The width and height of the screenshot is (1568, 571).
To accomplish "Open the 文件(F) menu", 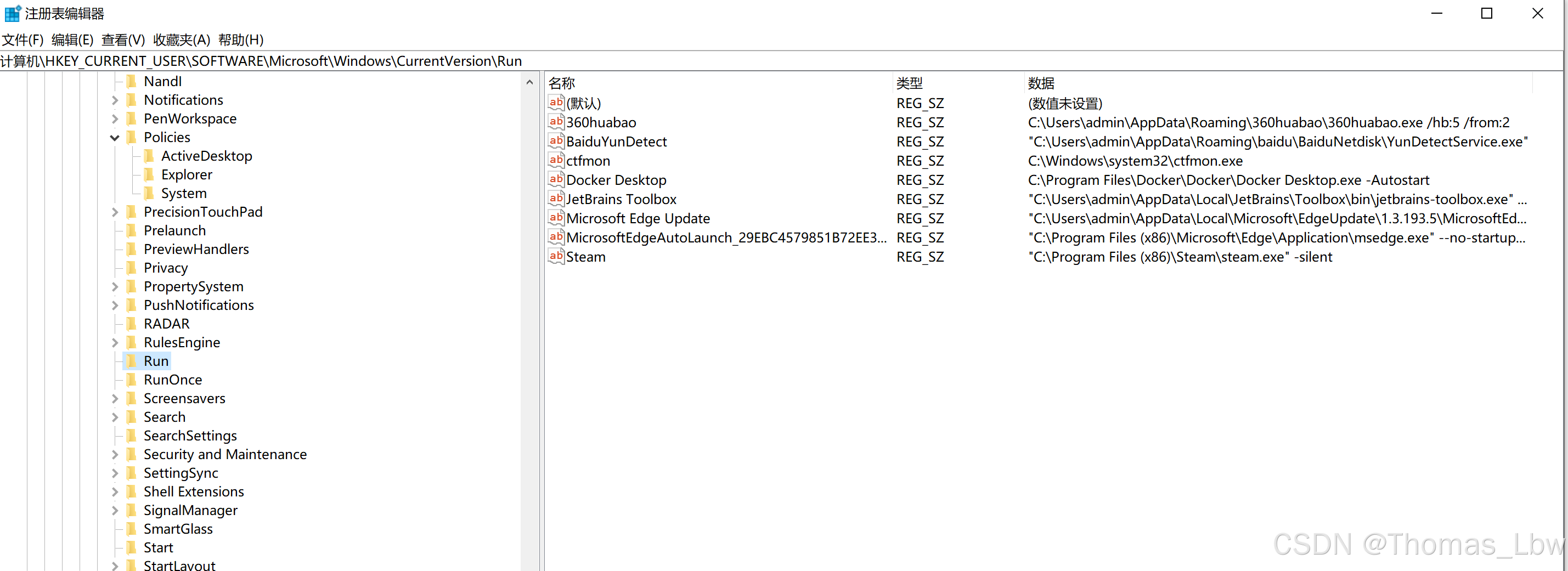I will tap(22, 40).
